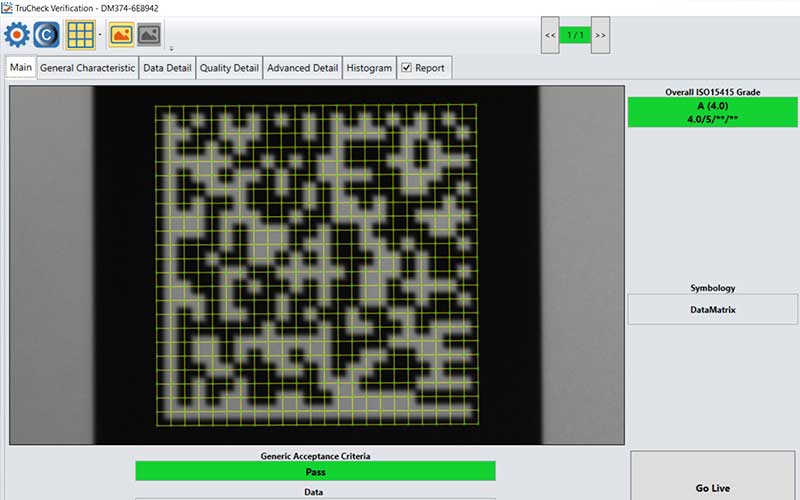
Task: Click the Symbology label
Action: [713, 288]
